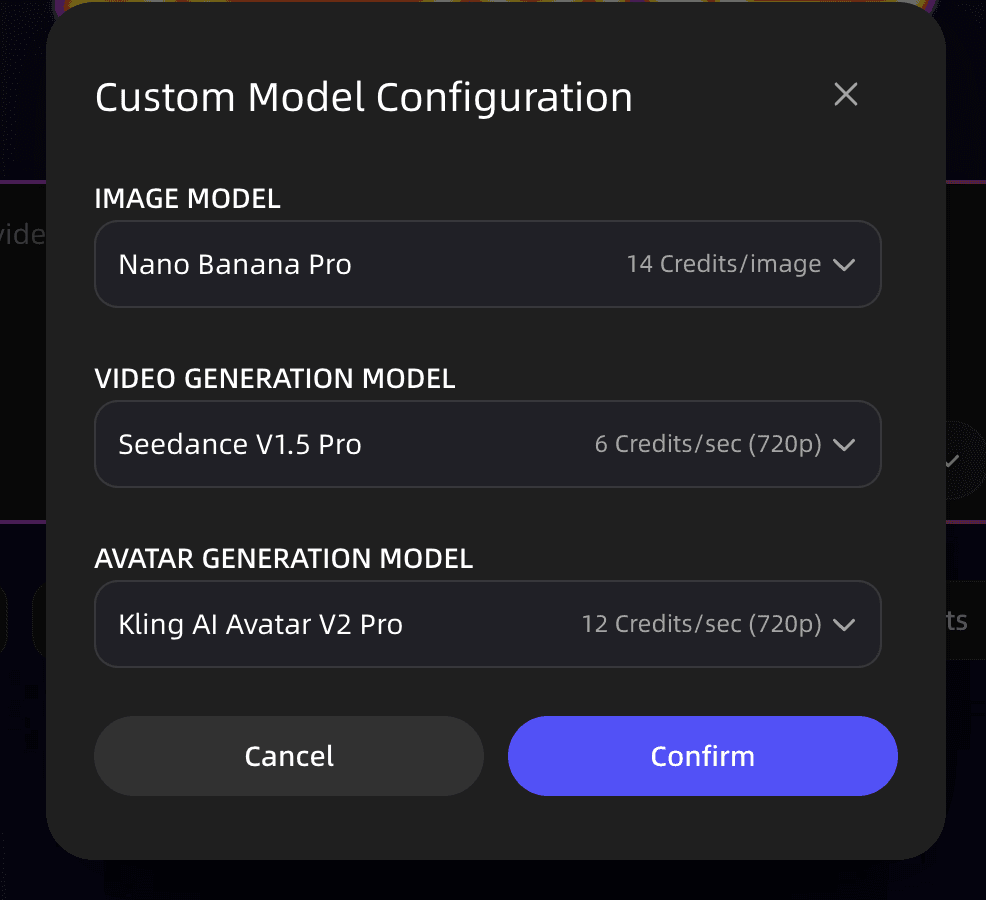Select the Nano Banana Pro model name
Screen dimensions: 986x900
[234, 264]
